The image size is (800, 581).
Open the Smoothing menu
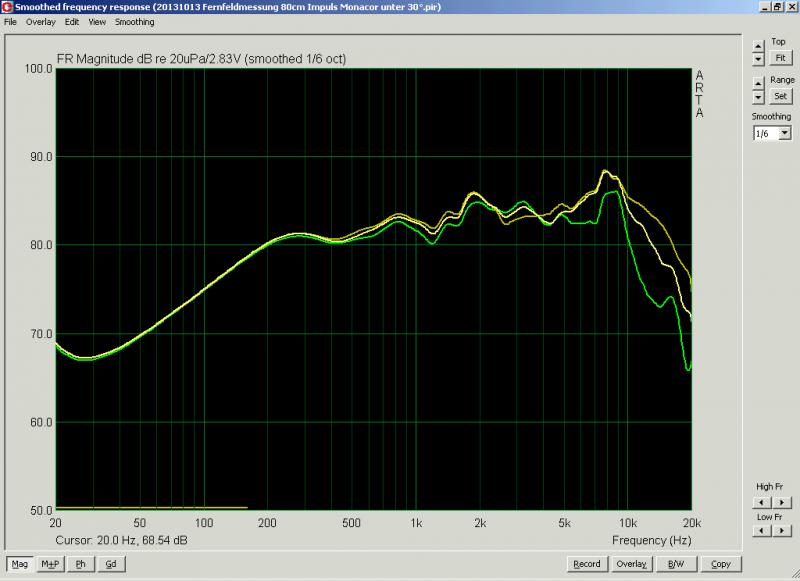click(135, 22)
